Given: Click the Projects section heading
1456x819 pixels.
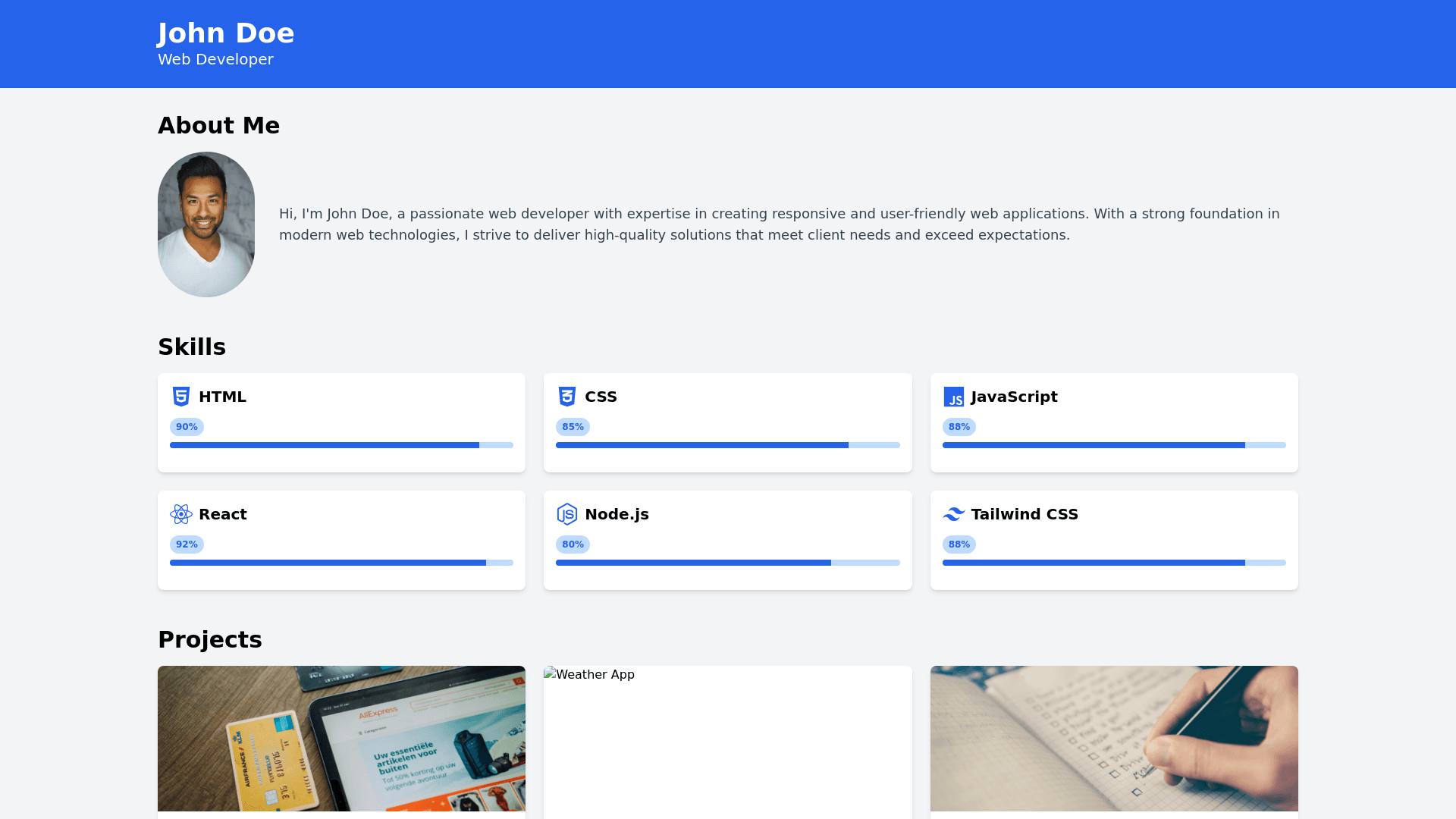Looking at the screenshot, I should (x=210, y=639).
